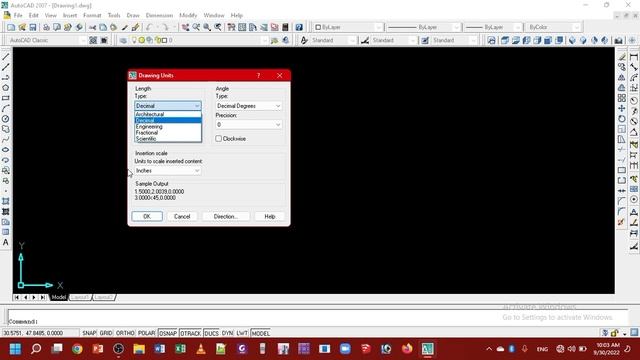This screenshot has width=640, height=360.
Task: Click the Pan realtime icon
Action: tap(185, 27)
